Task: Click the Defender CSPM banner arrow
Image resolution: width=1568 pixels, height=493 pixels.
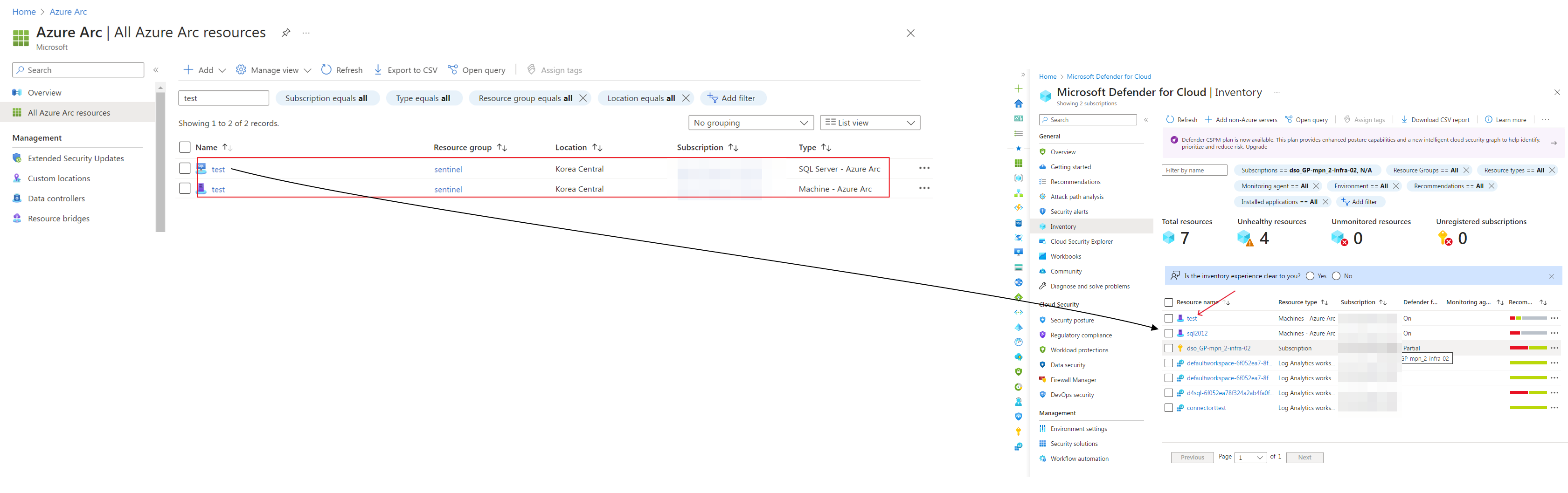Action: pyautogui.click(x=1554, y=143)
